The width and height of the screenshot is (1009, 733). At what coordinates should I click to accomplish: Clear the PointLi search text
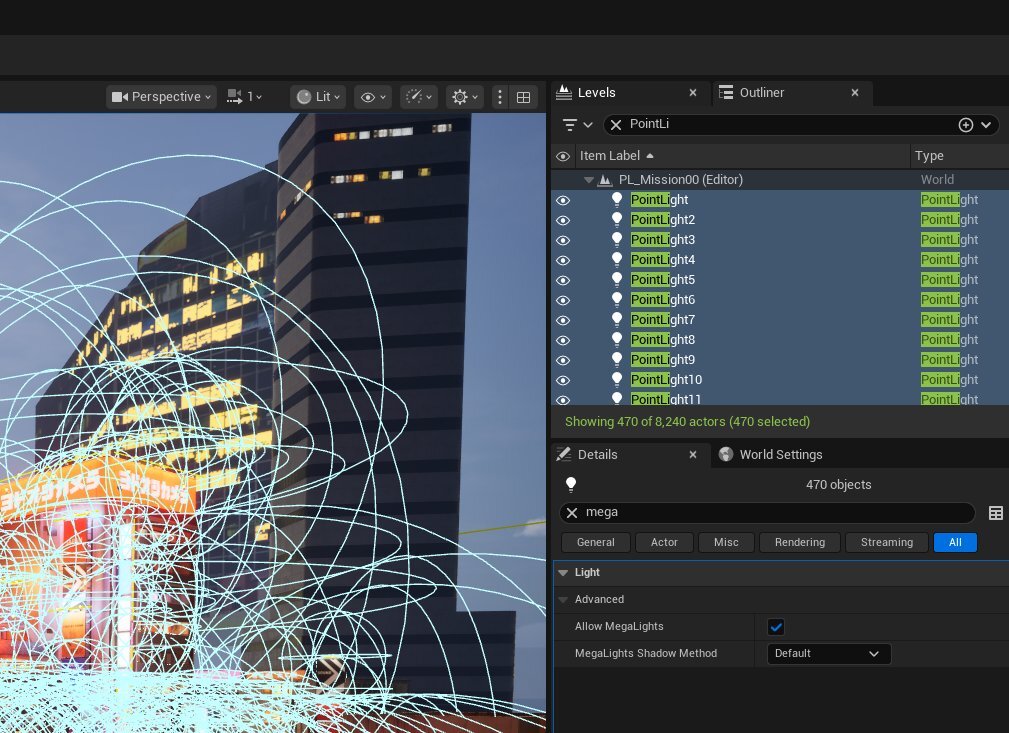point(616,125)
